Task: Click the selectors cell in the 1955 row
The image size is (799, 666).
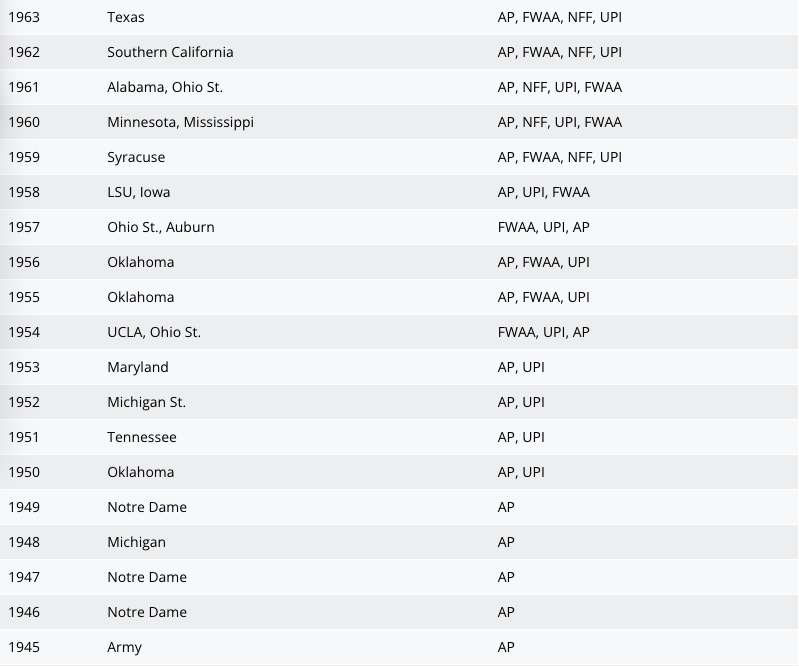Action: (x=544, y=297)
